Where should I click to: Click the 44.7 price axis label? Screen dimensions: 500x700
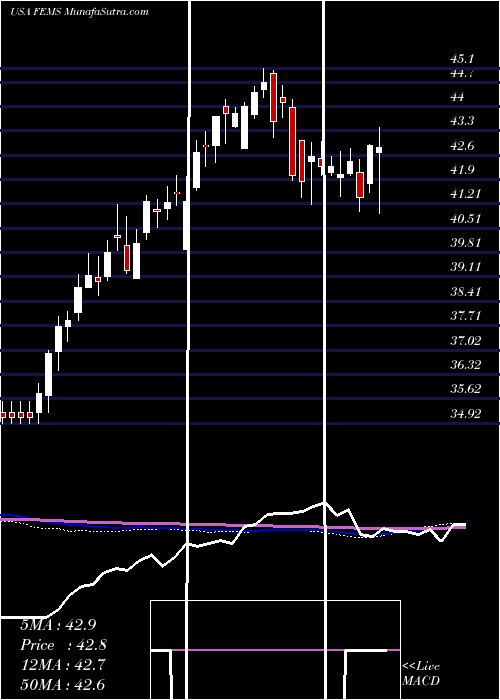point(462,74)
